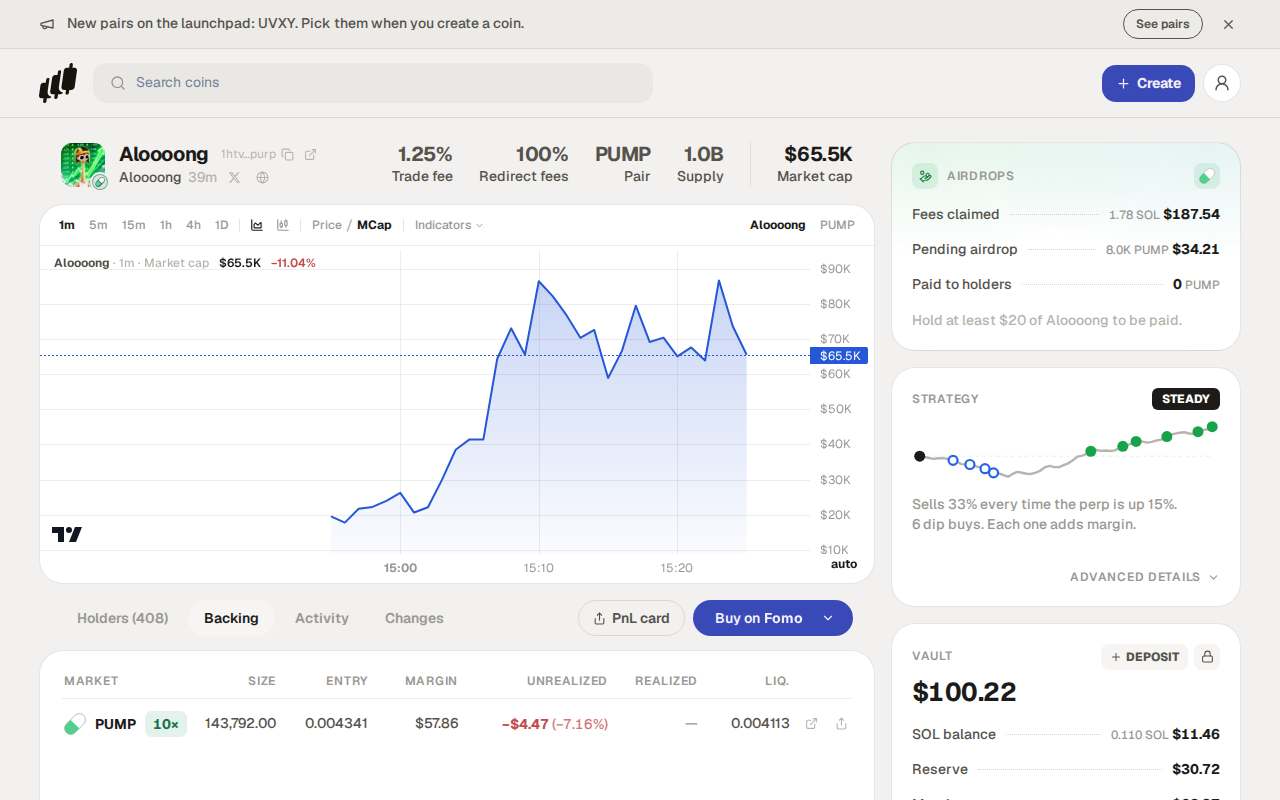Toggle chart to Price view

pyautogui.click(x=327, y=225)
